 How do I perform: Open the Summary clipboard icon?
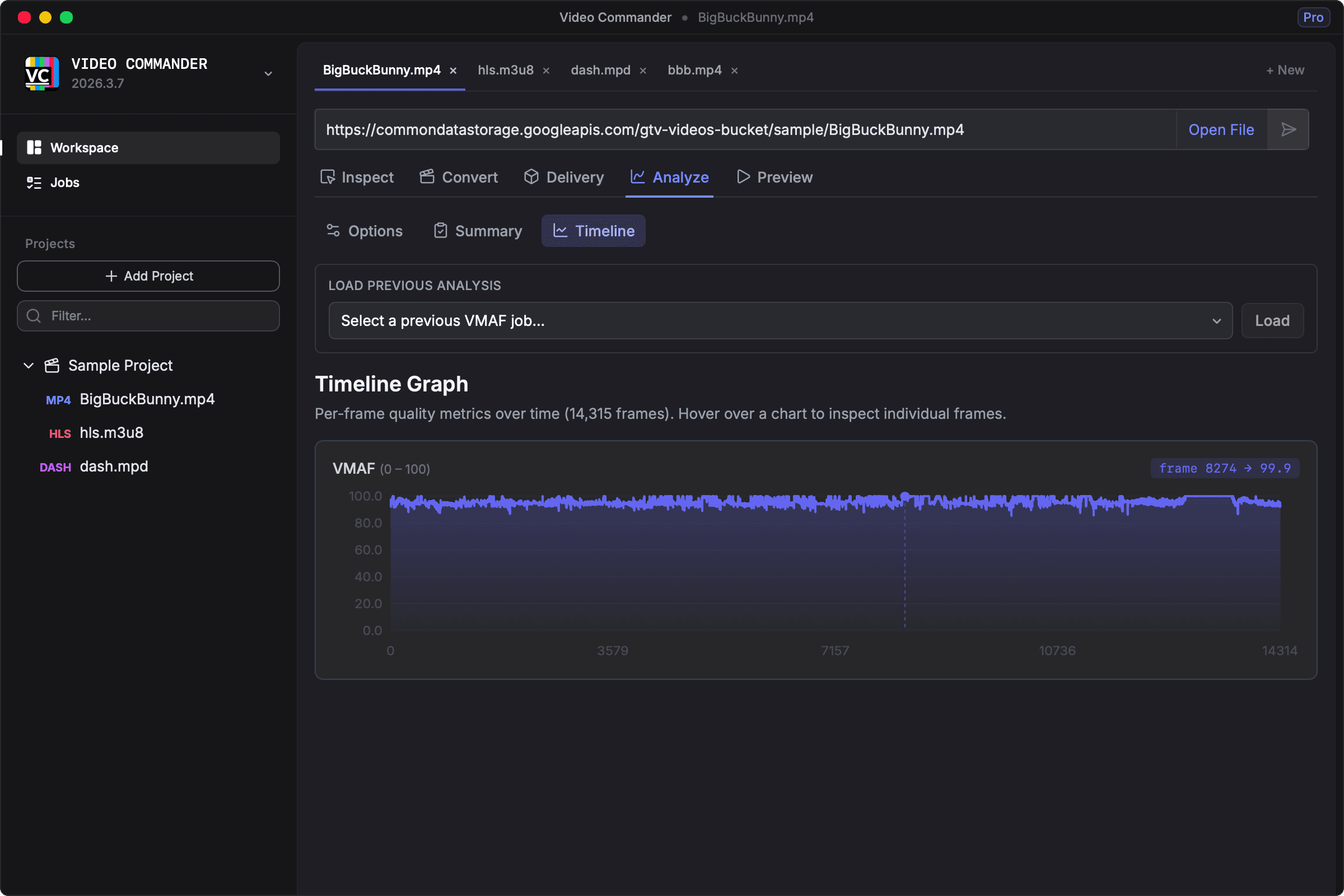click(440, 231)
